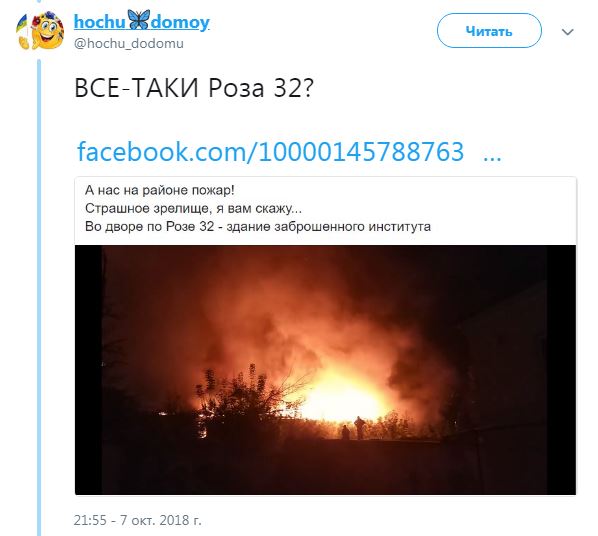Open the hochu domoy display name link

click(x=141, y=21)
